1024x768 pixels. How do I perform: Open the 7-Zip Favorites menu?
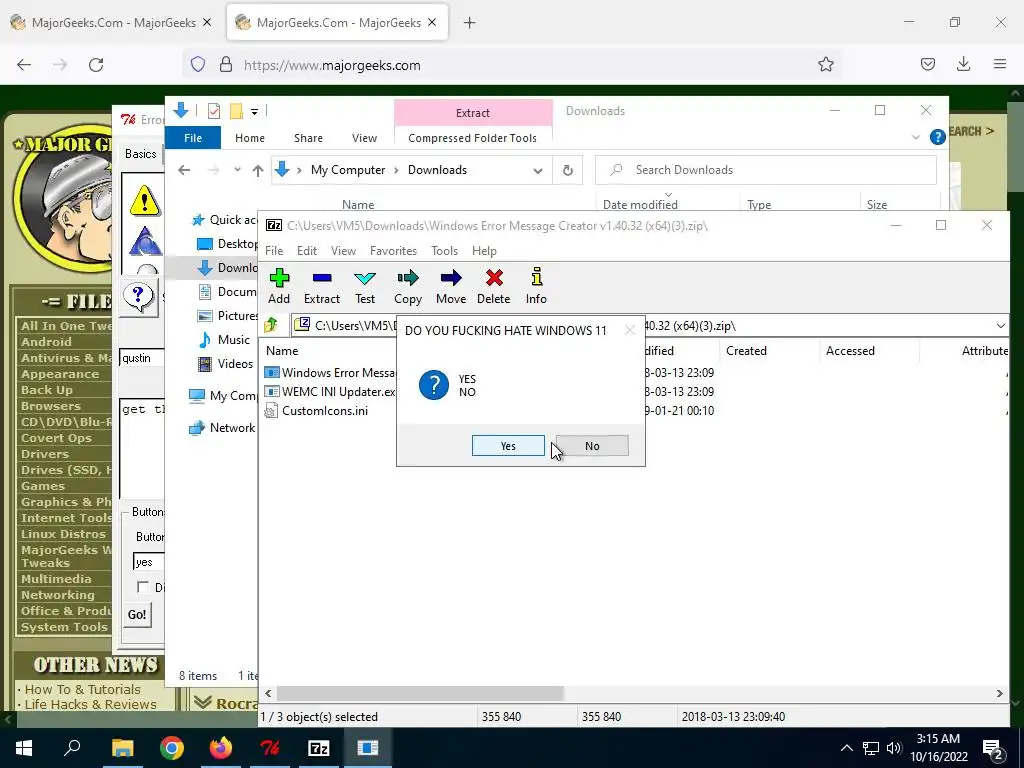pos(393,251)
